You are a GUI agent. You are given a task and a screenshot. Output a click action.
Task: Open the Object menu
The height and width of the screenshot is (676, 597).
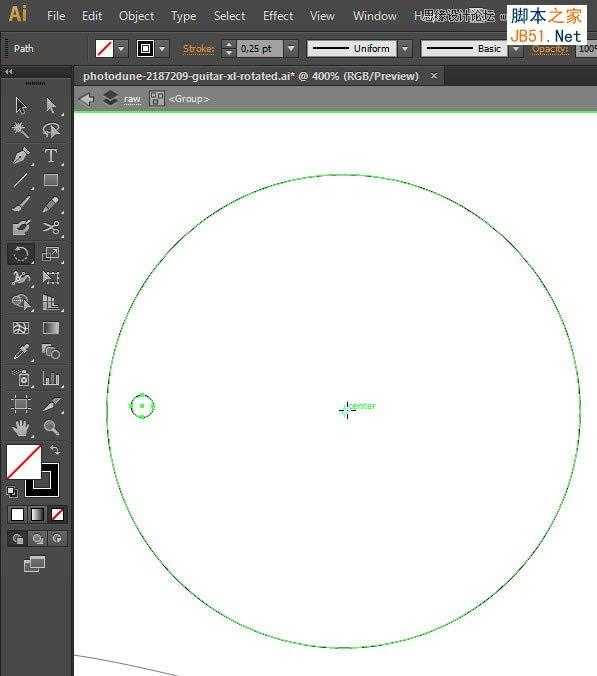[137, 16]
